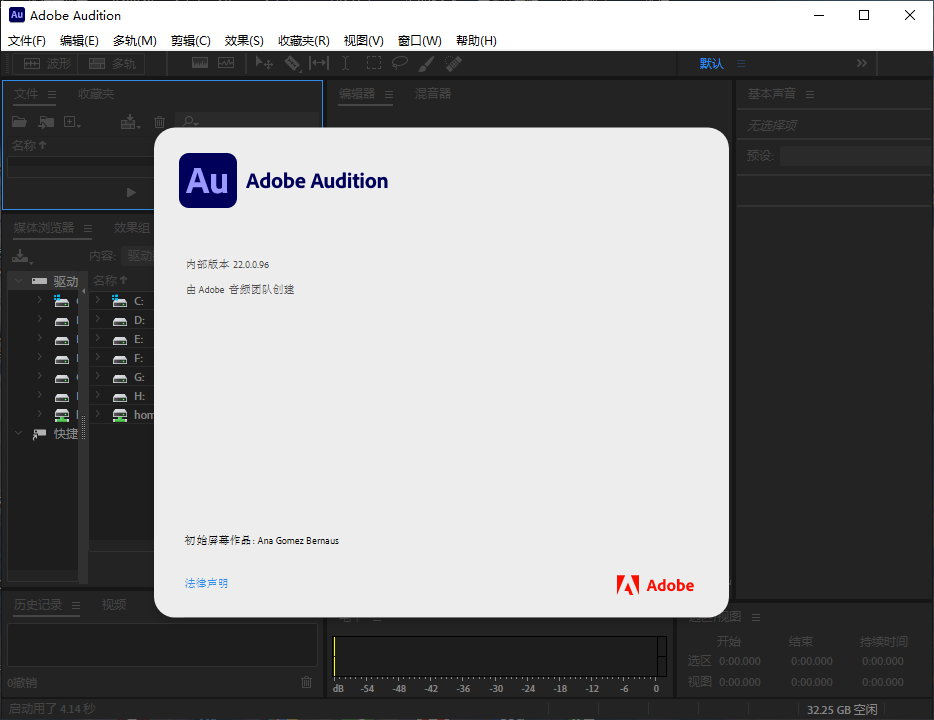Select the Paintbrush Selection tool
Image resolution: width=934 pixels, height=720 pixels.
(x=426, y=63)
